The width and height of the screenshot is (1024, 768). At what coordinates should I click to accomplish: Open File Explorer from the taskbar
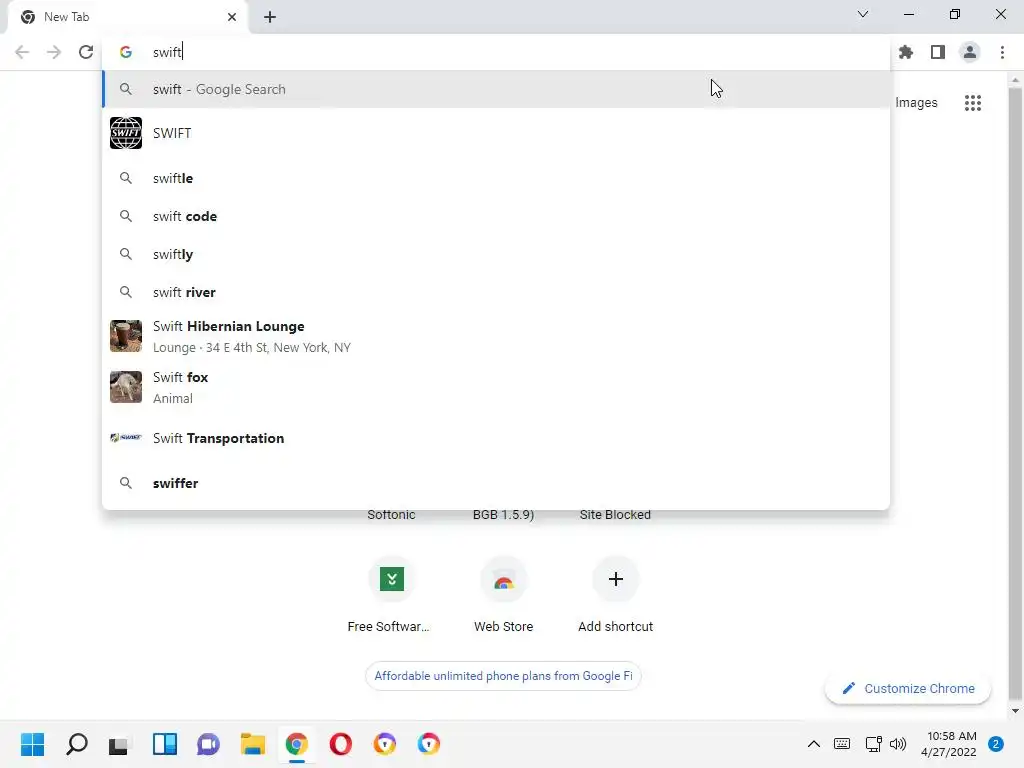[x=253, y=744]
